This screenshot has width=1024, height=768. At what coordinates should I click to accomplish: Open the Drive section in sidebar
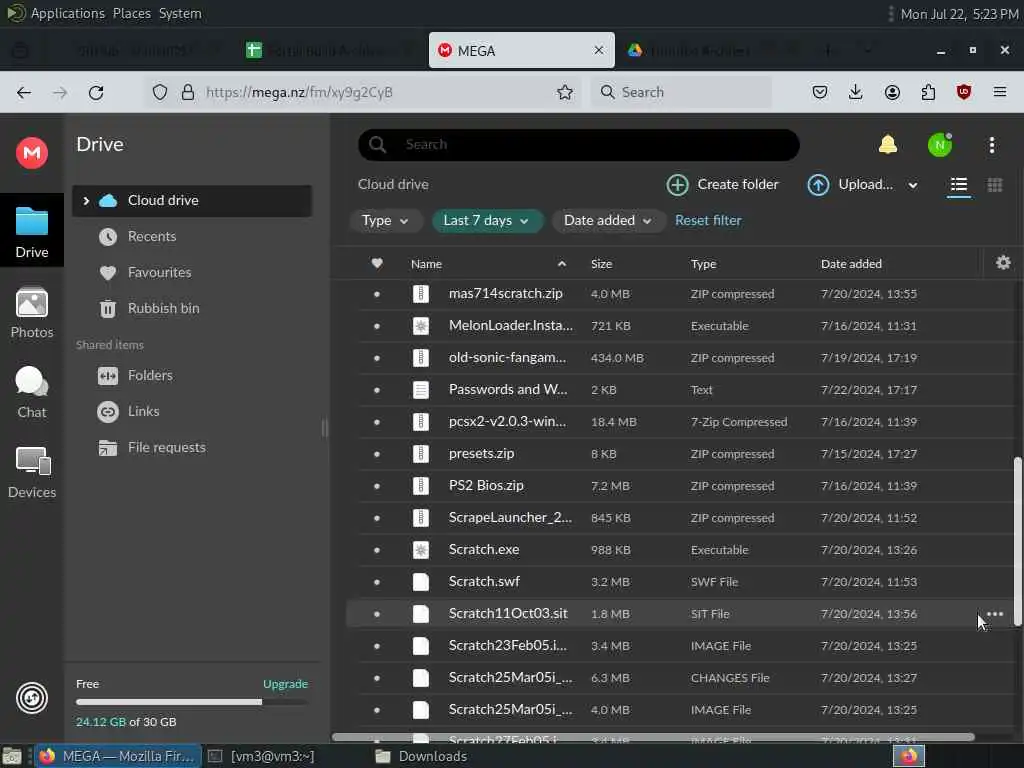(x=31, y=232)
